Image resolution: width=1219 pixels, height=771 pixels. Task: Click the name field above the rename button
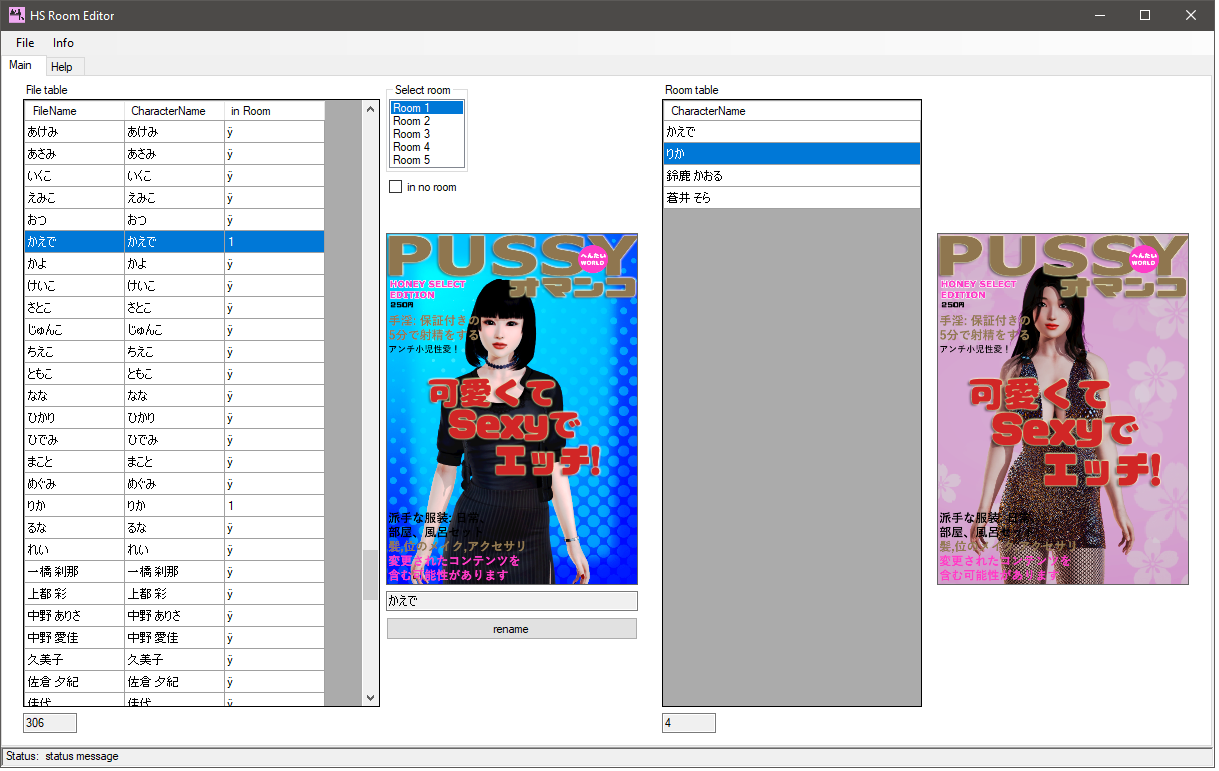pyautogui.click(x=511, y=601)
